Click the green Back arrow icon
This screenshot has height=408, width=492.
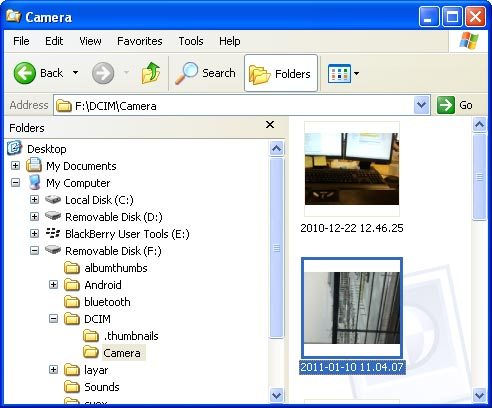click(24, 73)
